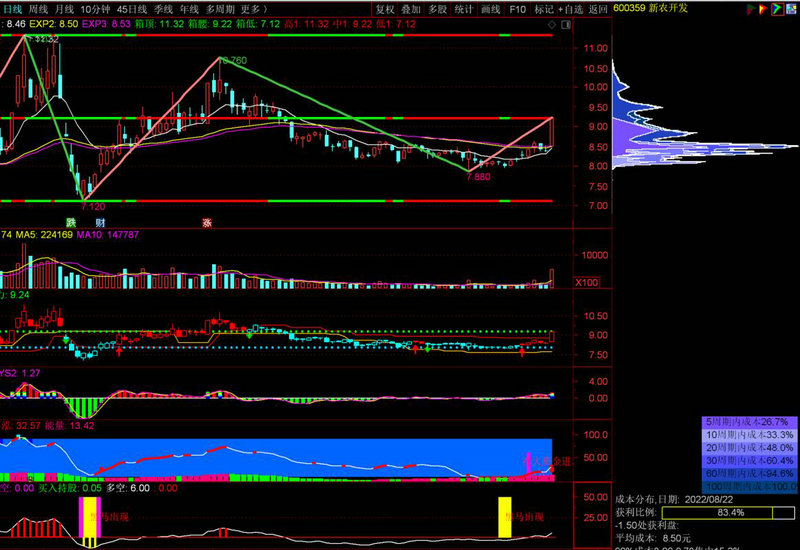
Task: Select the 10分钟 period tab
Action: (95, 9)
